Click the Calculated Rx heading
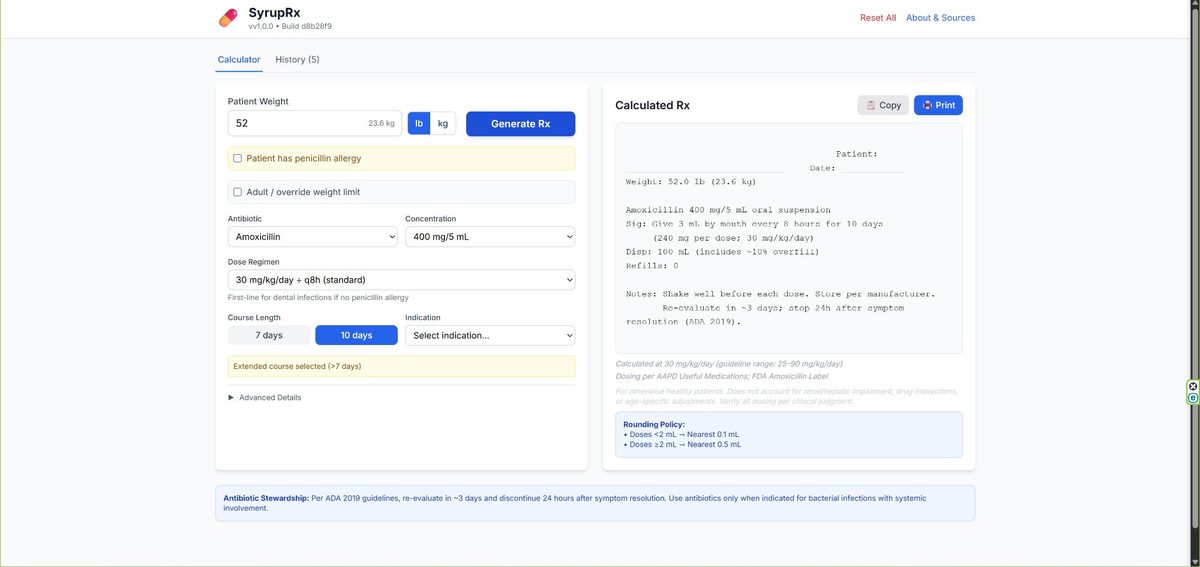The height and width of the screenshot is (567, 1200). (652, 105)
